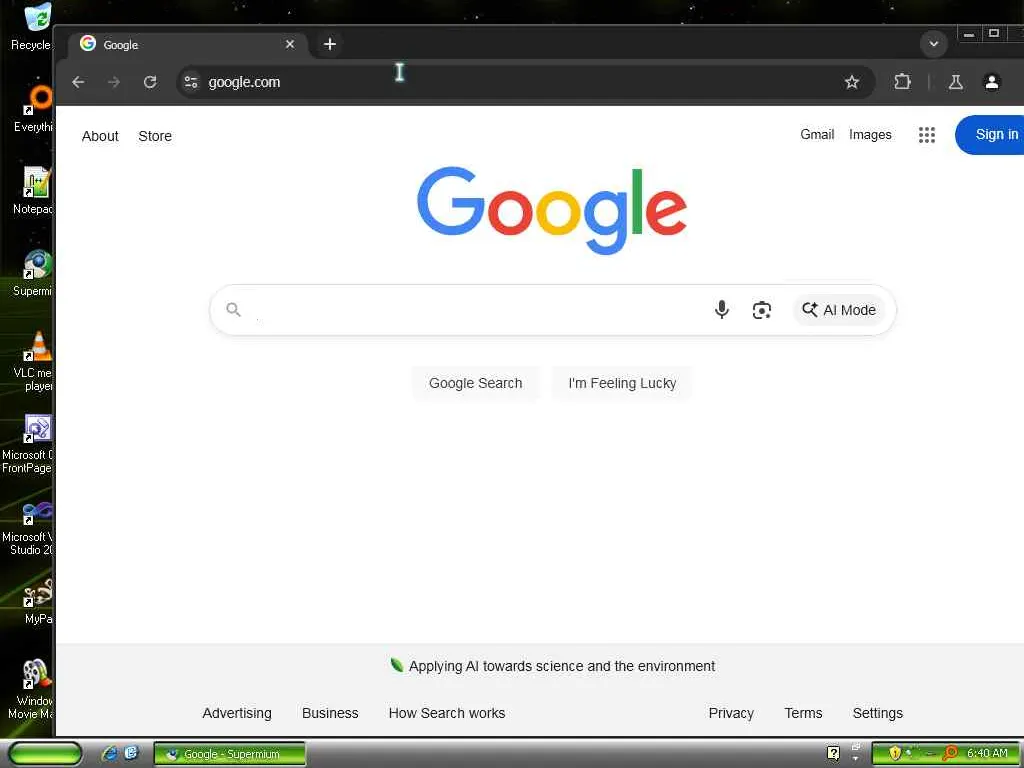Open site information icon in address bar

pos(191,82)
